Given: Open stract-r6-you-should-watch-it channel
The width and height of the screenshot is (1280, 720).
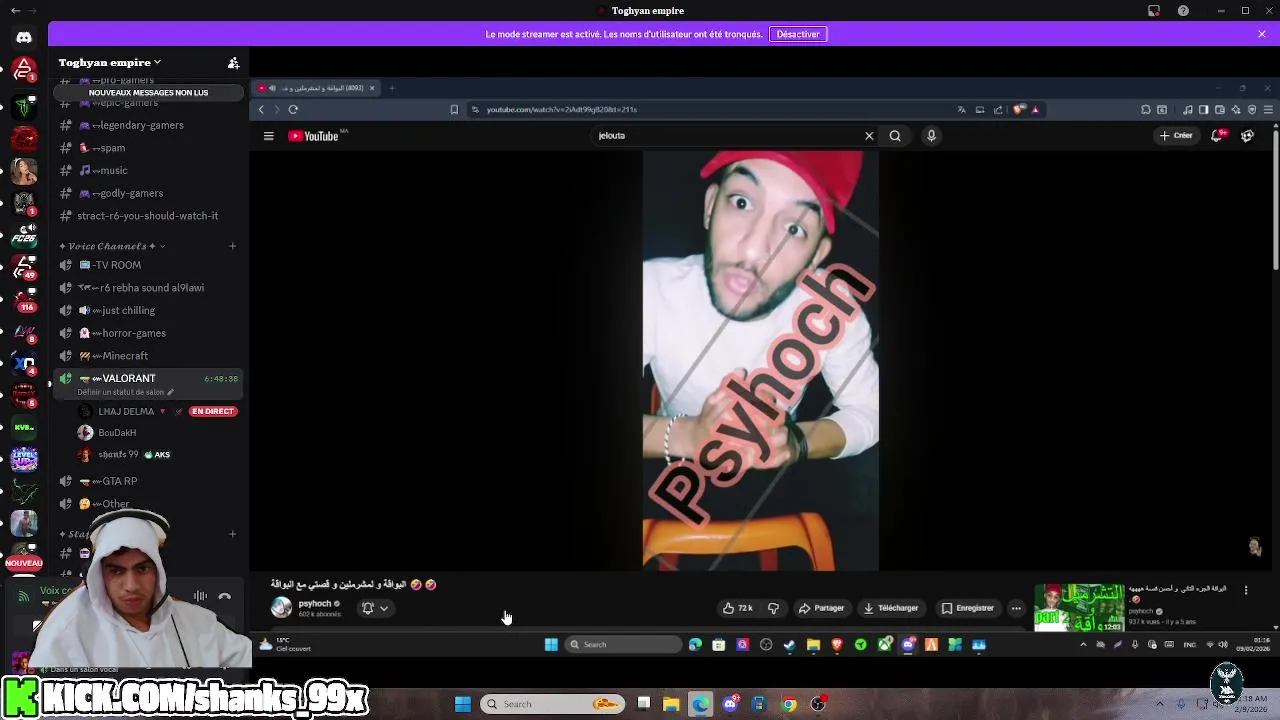Looking at the screenshot, I should [147, 216].
